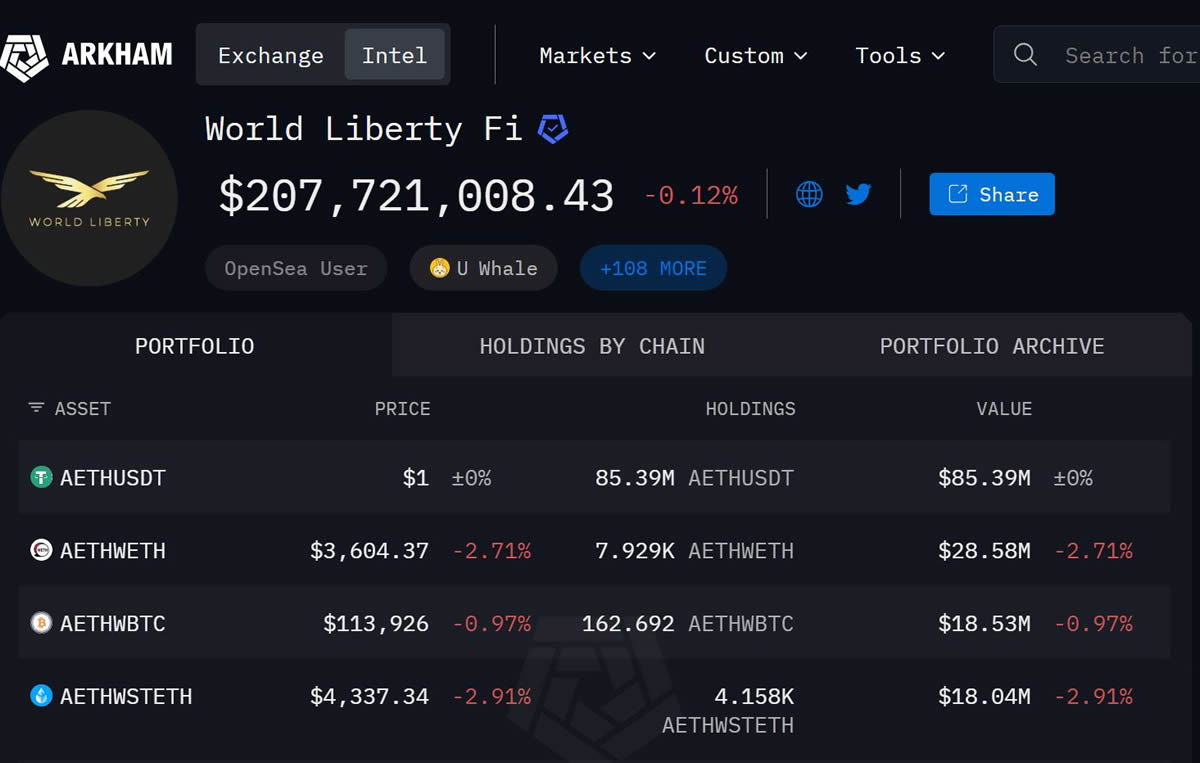The height and width of the screenshot is (763, 1200).
Task: Click the blue verified badge icon
Action: pyautogui.click(x=553, y=129)
